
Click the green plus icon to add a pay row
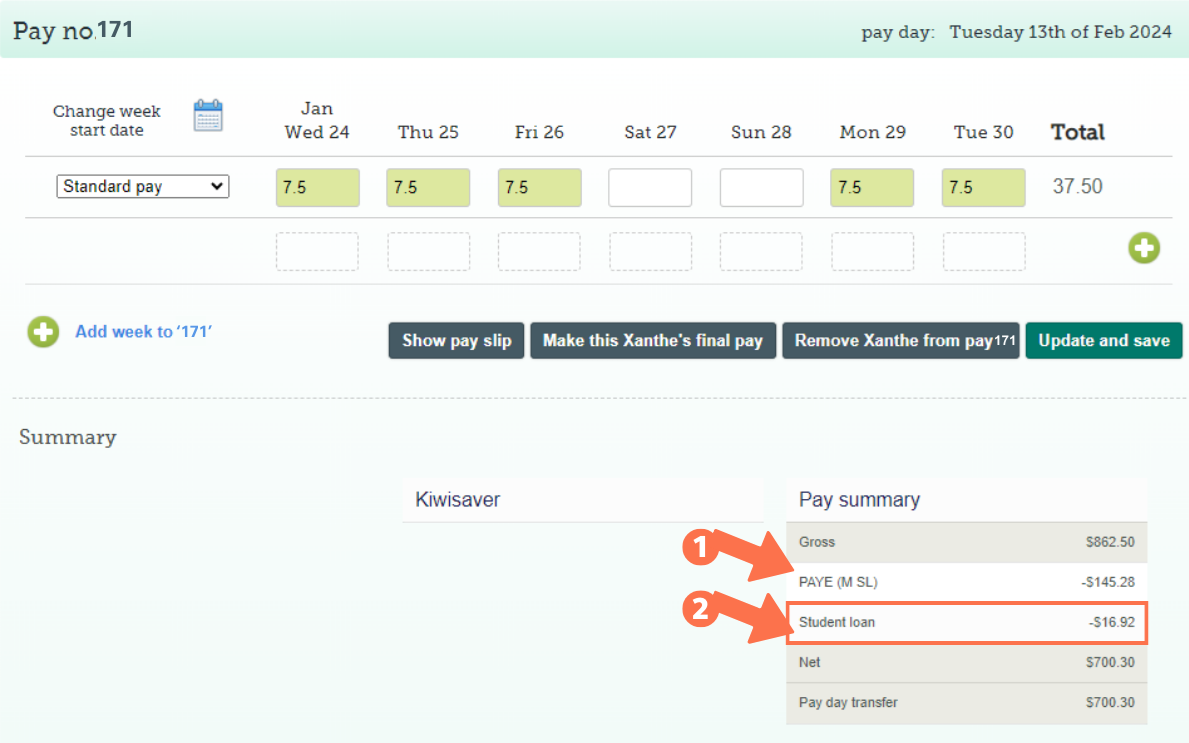1144,248
